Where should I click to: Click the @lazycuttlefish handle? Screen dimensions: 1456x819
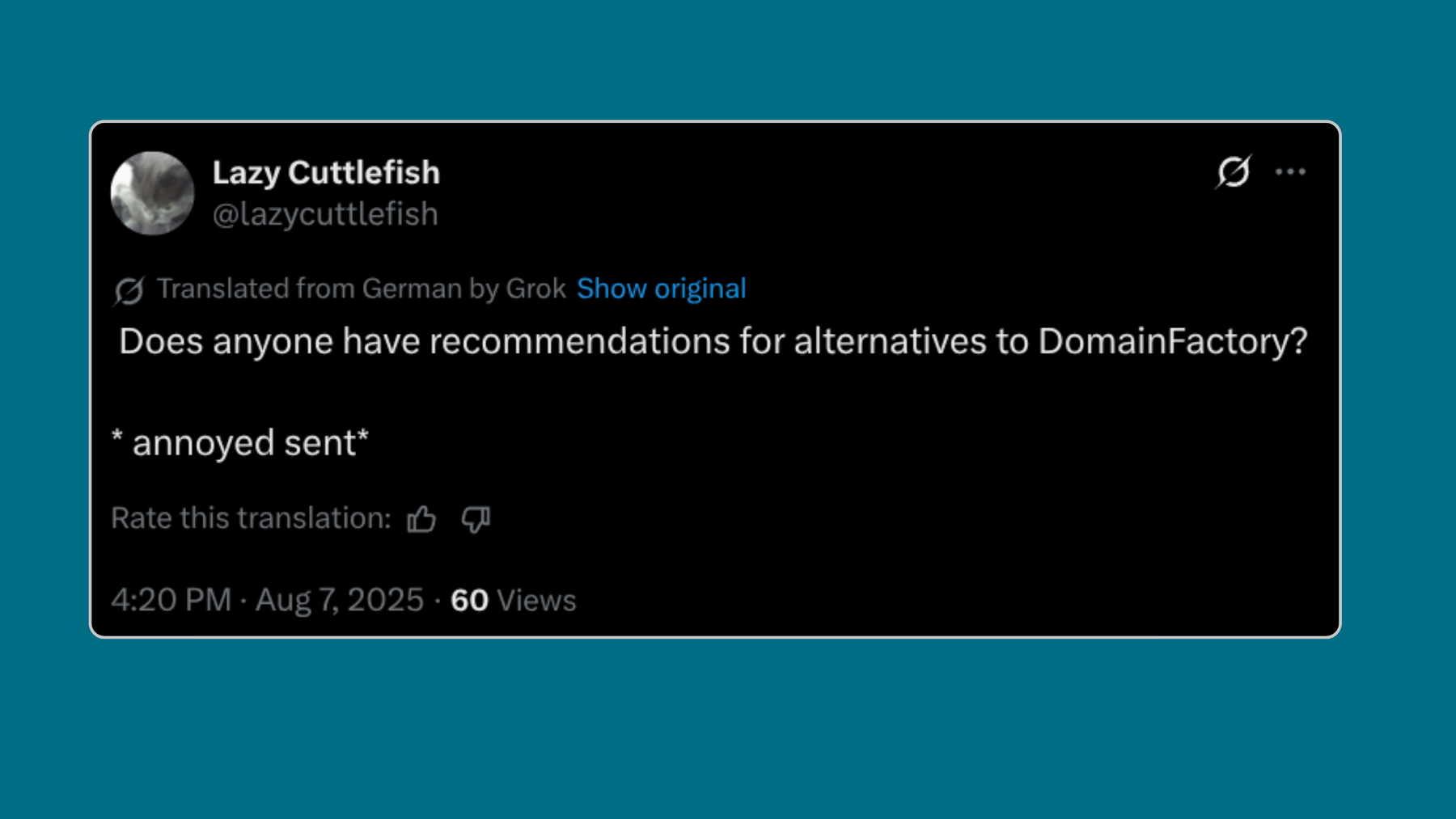(x=325, y=214)
